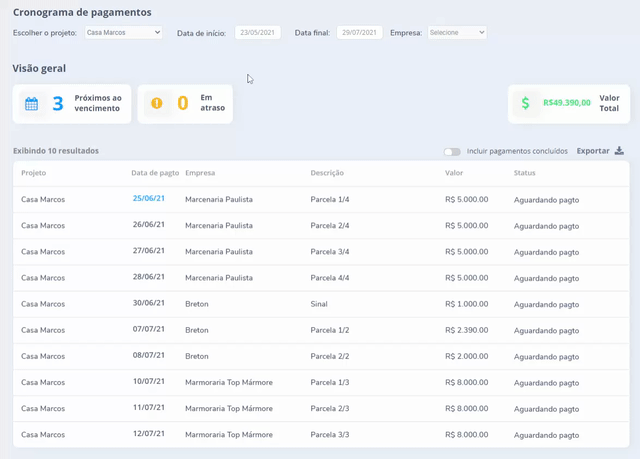
Task: Click the Status column header
Action: point(525,173)
